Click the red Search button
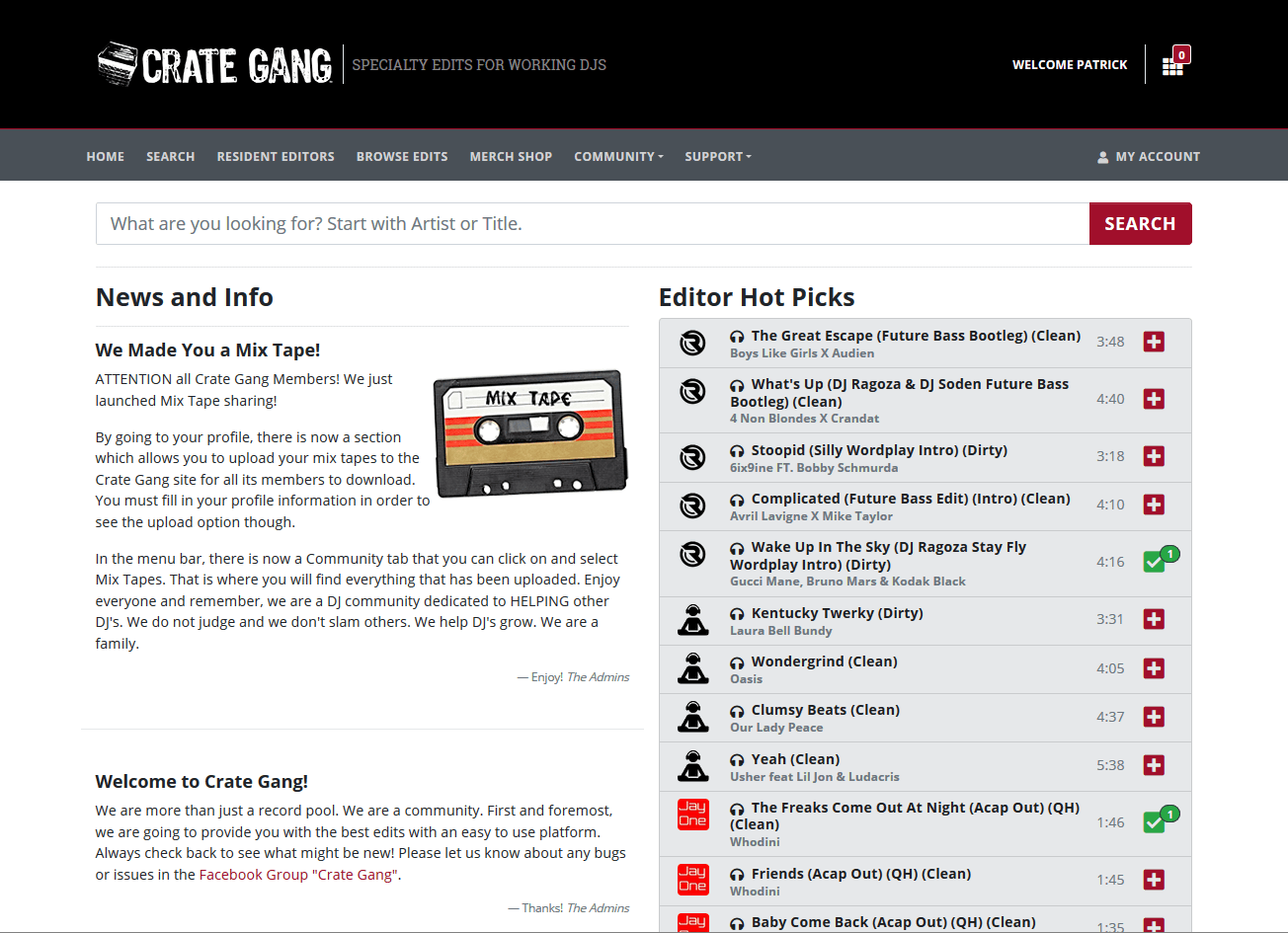Screen dimensions: 1288x933 tap(1140, 224)
